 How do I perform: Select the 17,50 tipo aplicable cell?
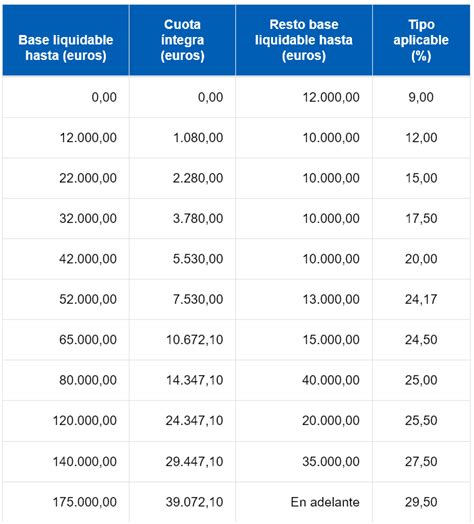[421, 219]
